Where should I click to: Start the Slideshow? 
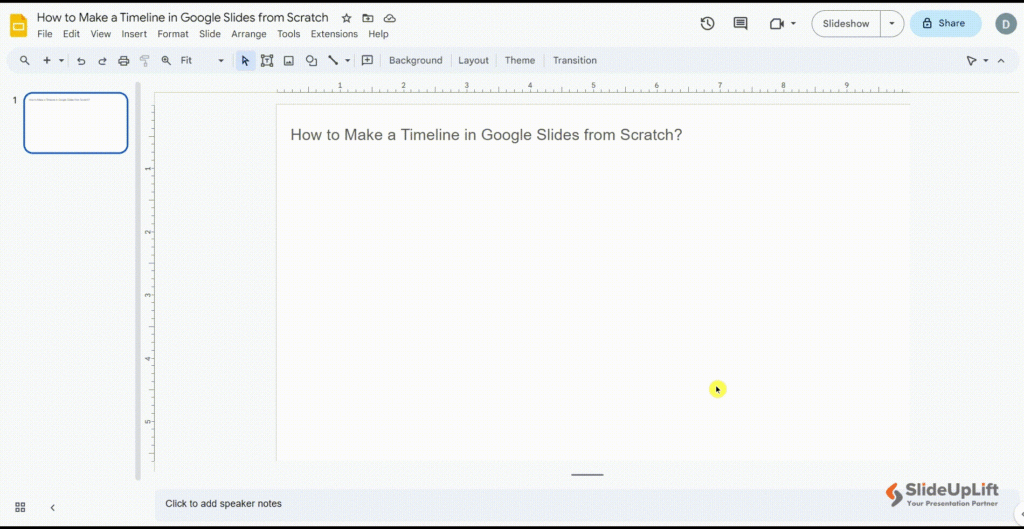tap(846, 24)
